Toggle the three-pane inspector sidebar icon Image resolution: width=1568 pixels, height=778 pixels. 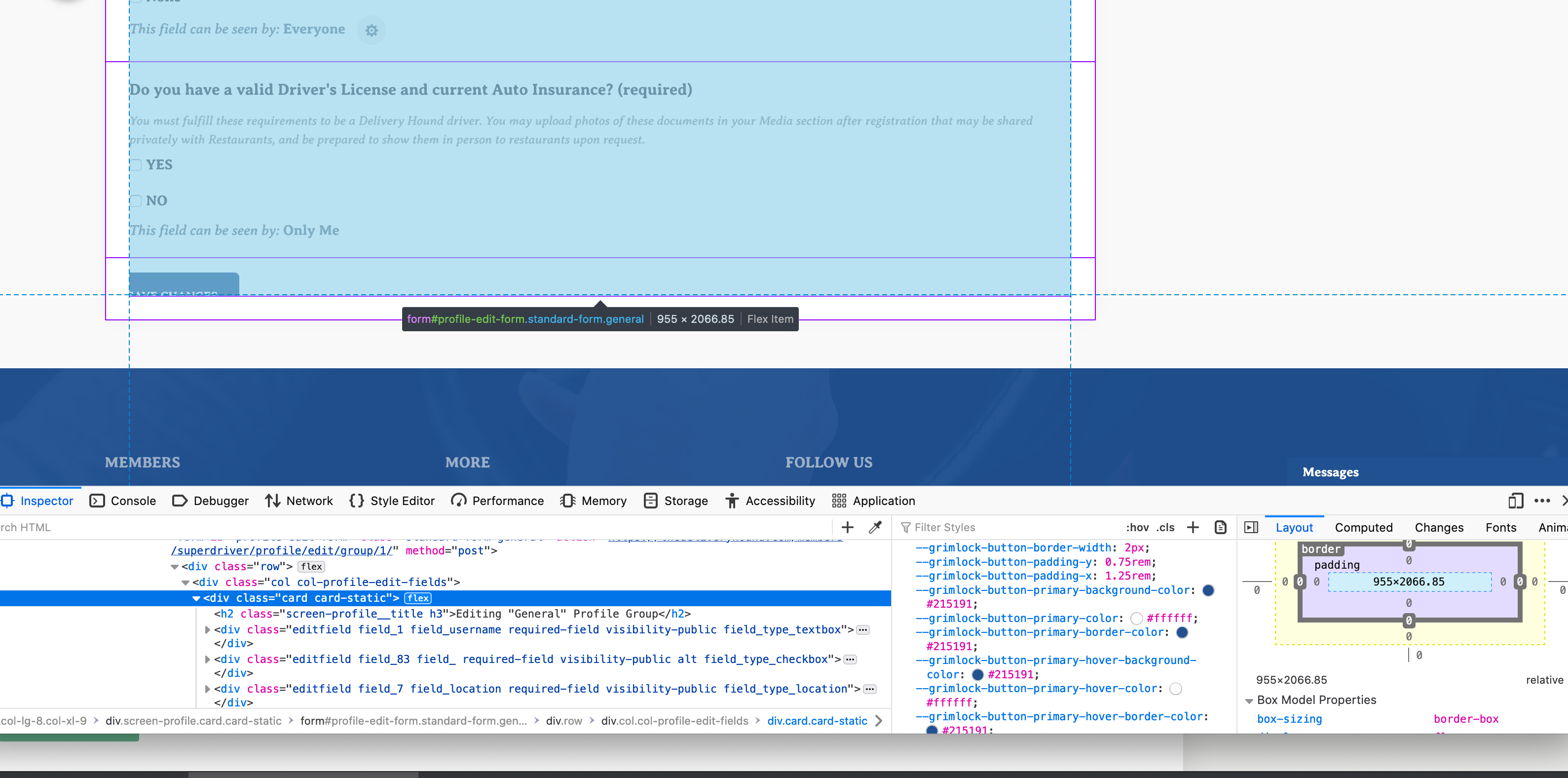click(1251, 527)
